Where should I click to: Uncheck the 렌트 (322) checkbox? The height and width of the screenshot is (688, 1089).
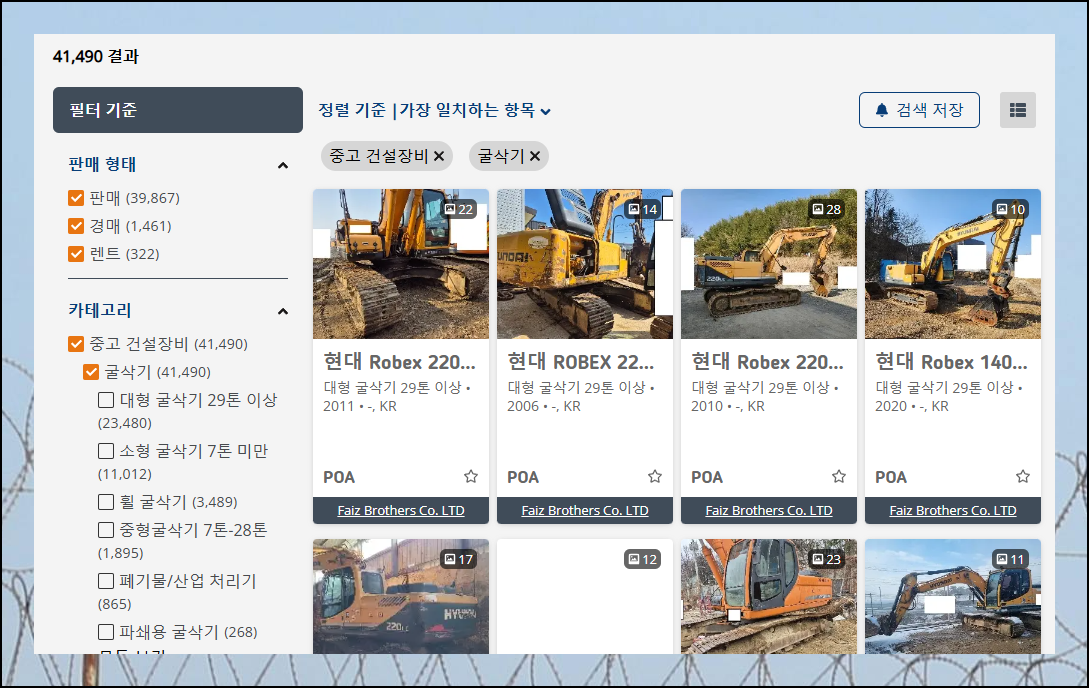(x=76, y=254)
